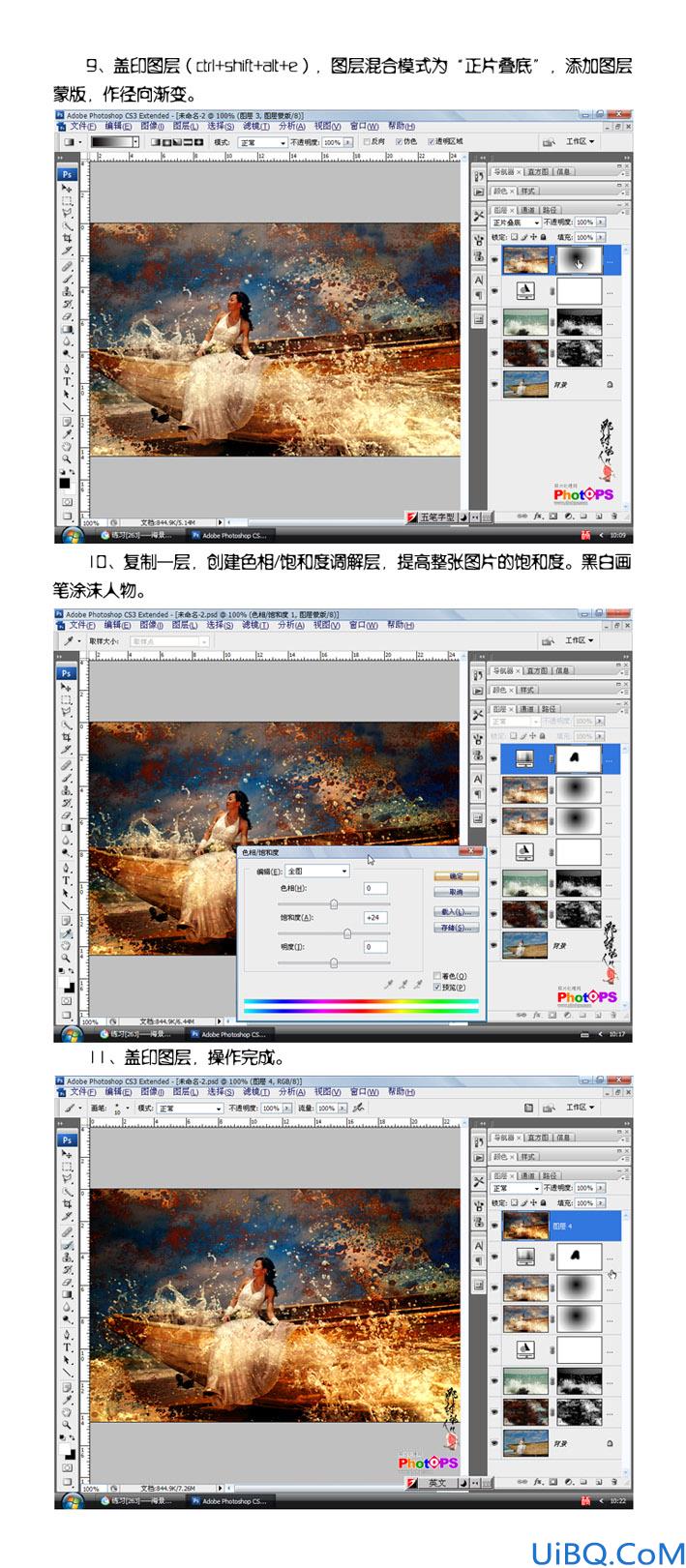Image resolution: width=686 pixels, height=1568 pixels.
Task: Open 图层 menu in step 11 window
Action: tap(186, 1091)
